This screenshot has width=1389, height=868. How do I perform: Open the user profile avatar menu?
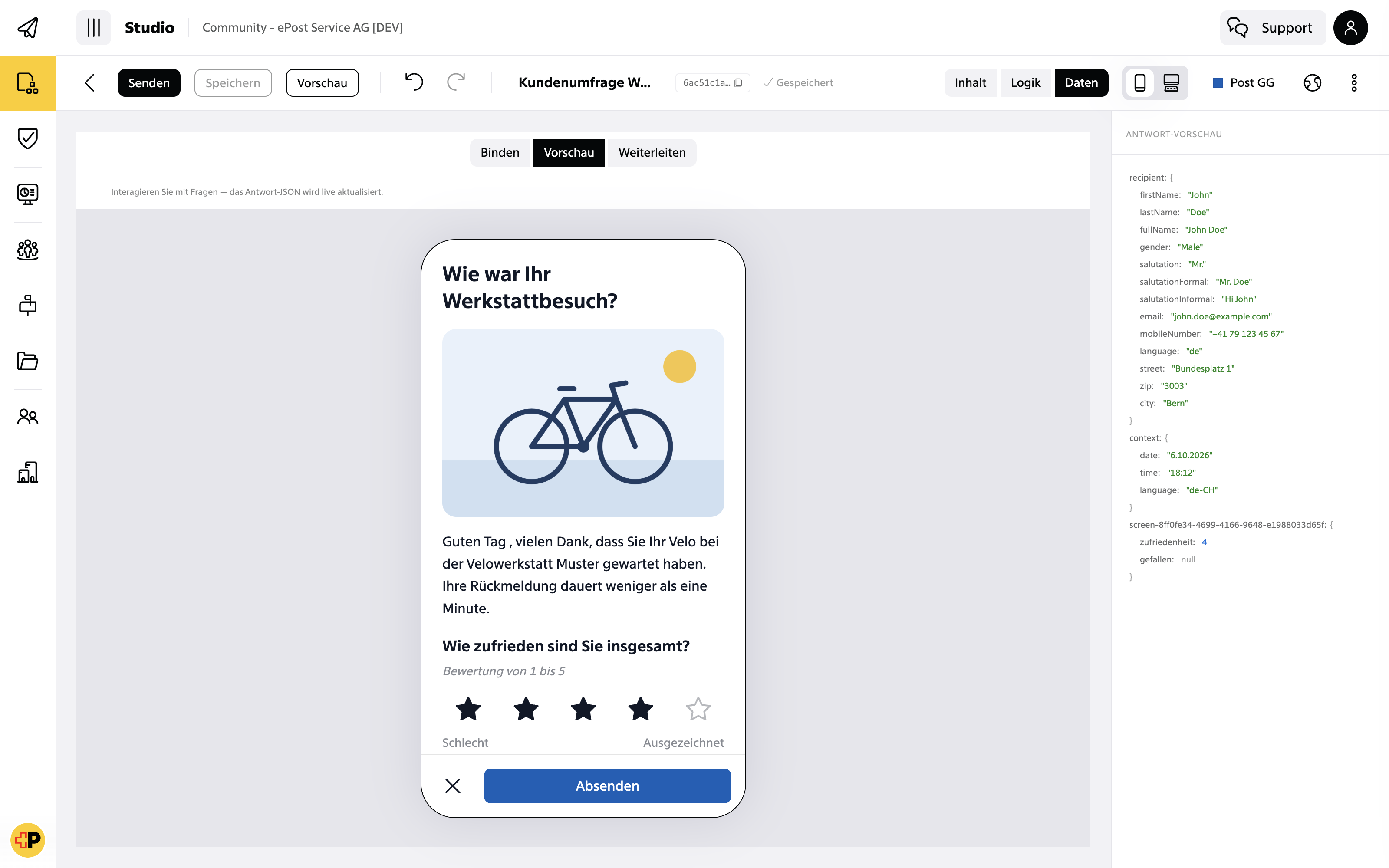pyautogui.click(x=1350, y=27)
